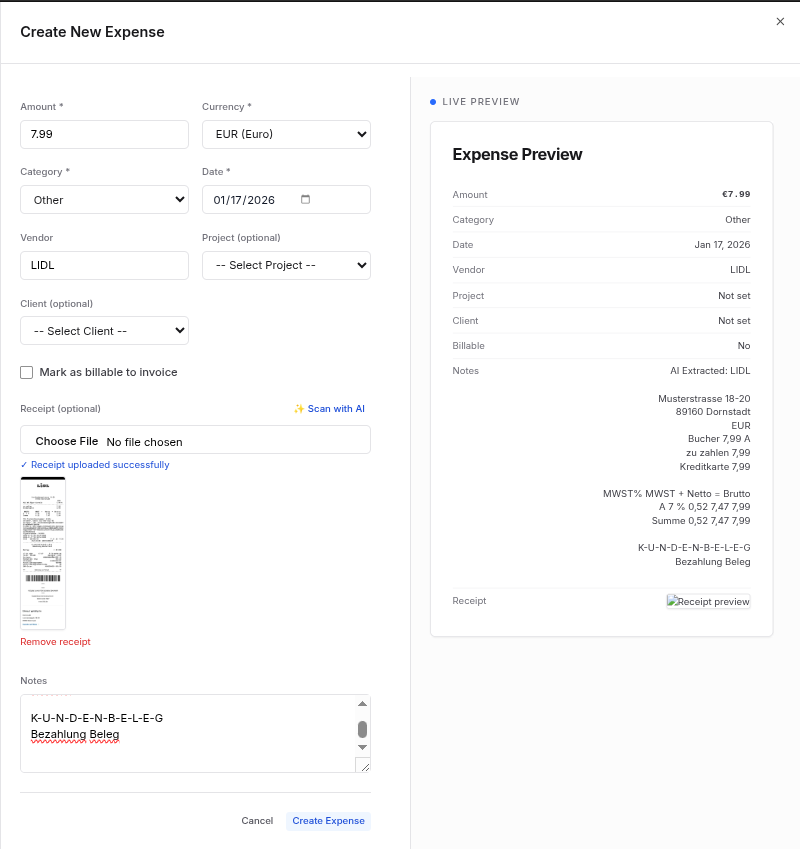Click 'Bezahlung Beleg' in Notes textarea
The width and height of the screenshot is (800, 849).
coord(75,734)
